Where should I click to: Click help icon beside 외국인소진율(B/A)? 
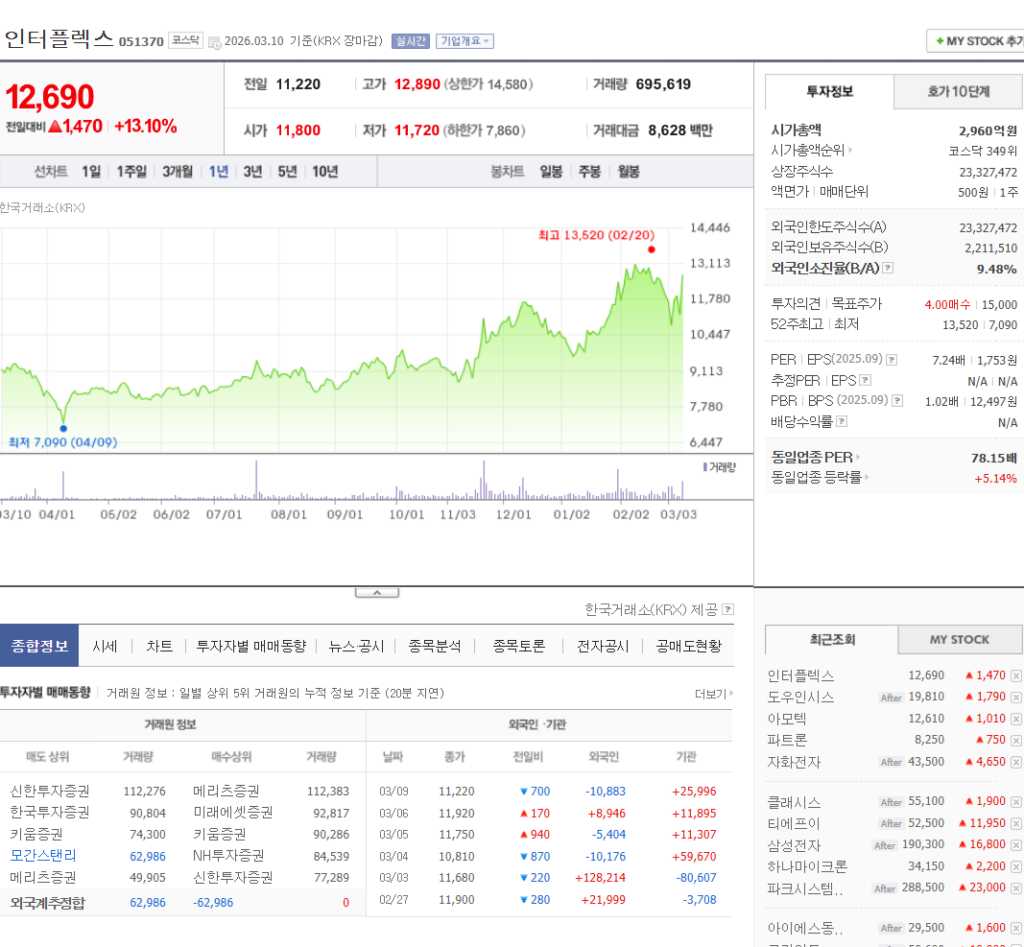[x=887, y=268]
